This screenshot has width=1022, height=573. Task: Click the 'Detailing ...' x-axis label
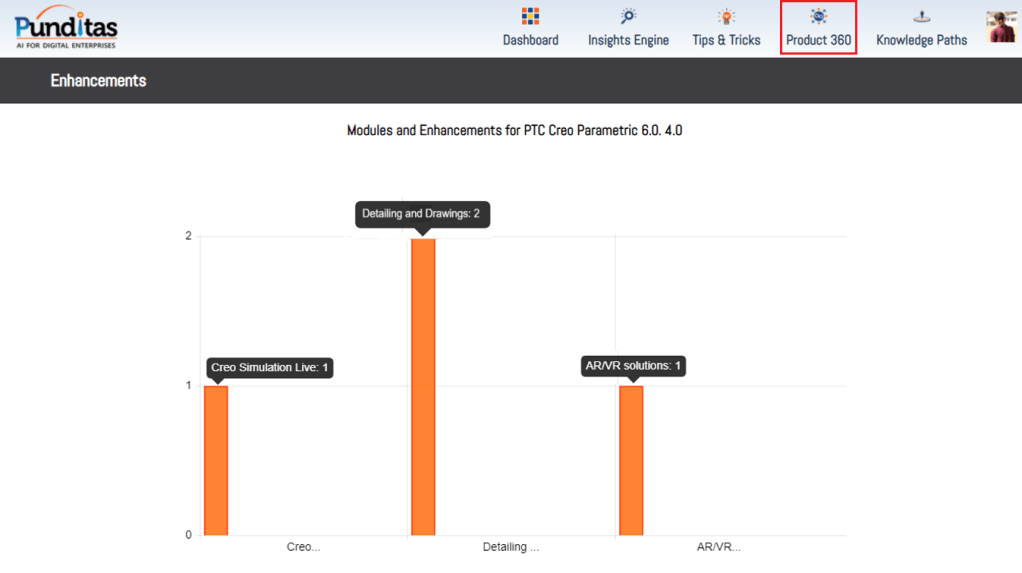[510, 547]
